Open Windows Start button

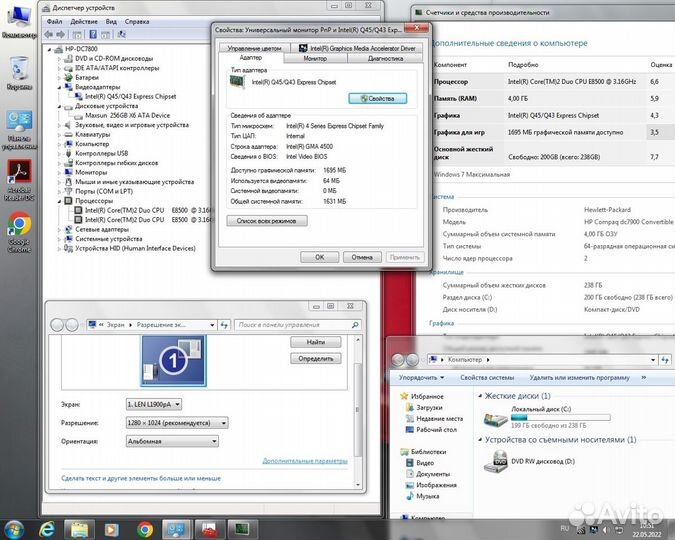(14, 530)
